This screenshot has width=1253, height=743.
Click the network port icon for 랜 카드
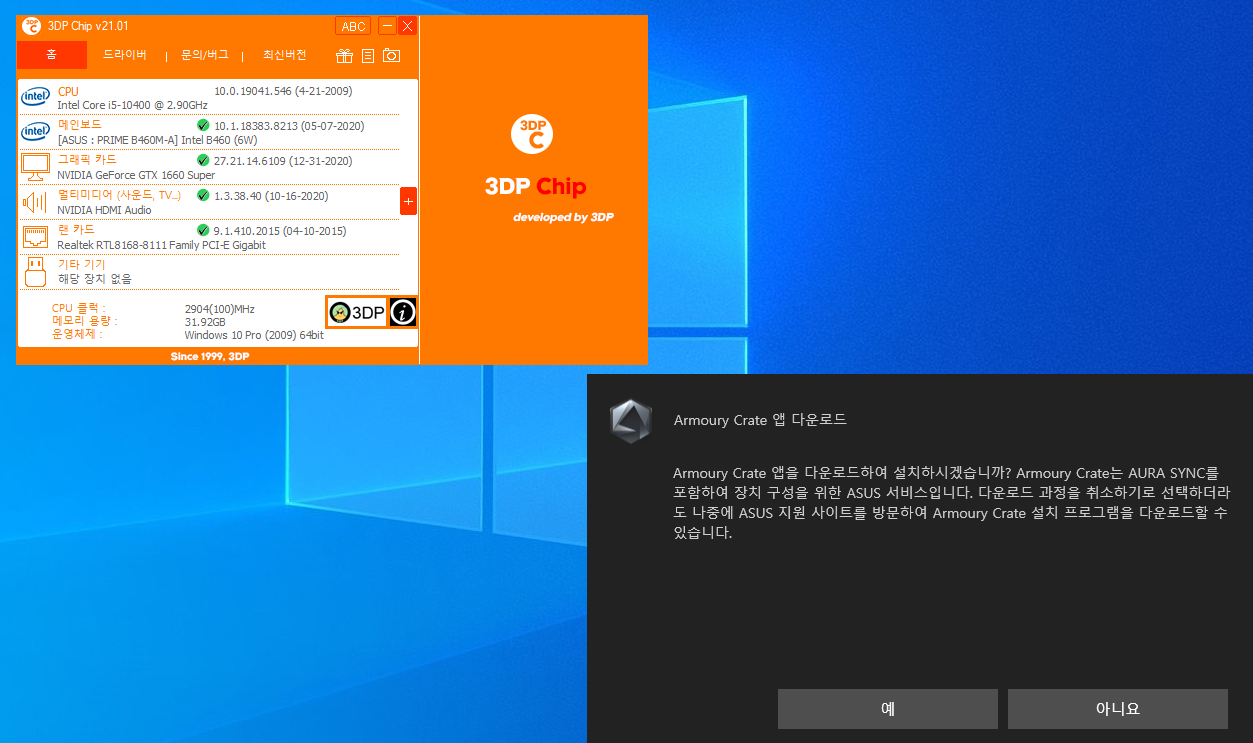[35, 237]
